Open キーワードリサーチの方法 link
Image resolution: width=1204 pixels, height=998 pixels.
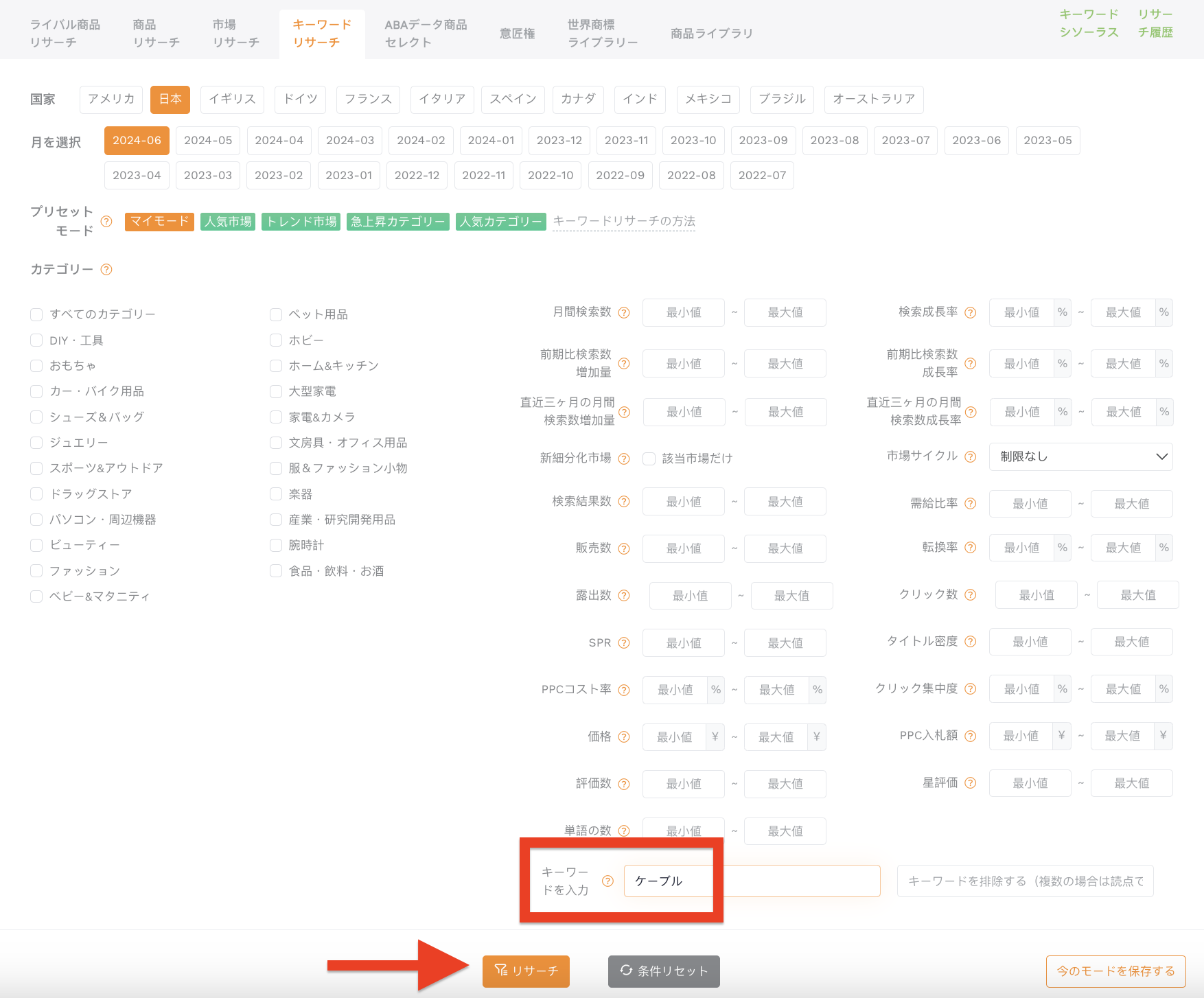[x=624, y=221]
